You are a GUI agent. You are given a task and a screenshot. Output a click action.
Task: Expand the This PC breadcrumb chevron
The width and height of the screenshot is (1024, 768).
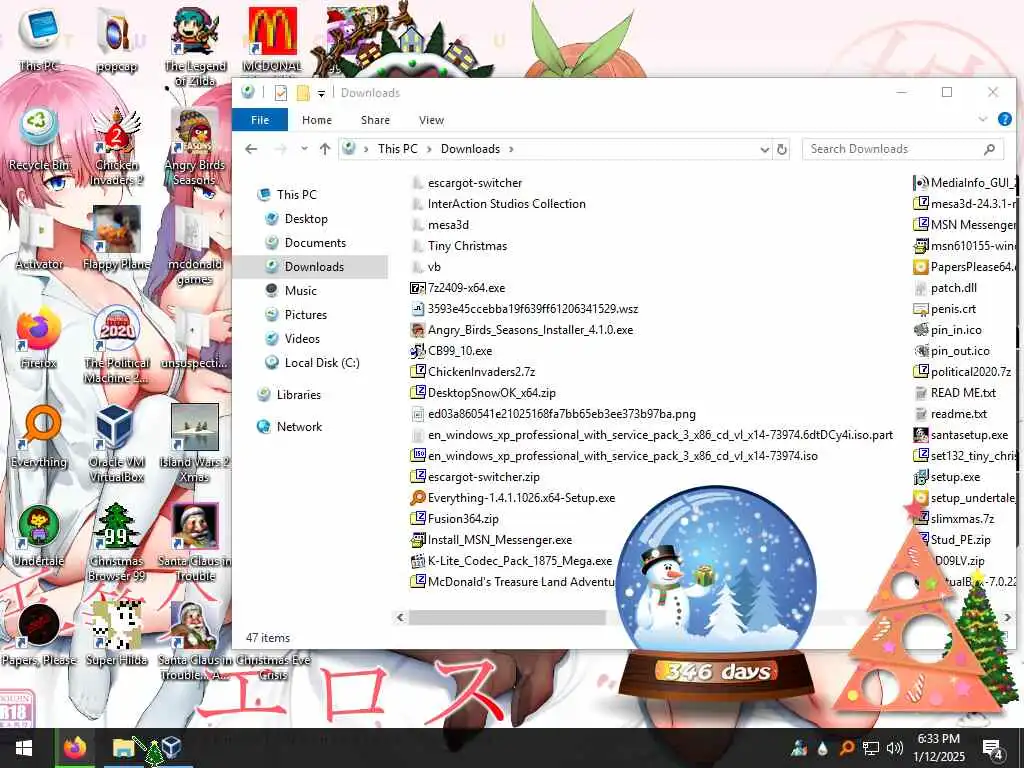(x=429, y=150)
